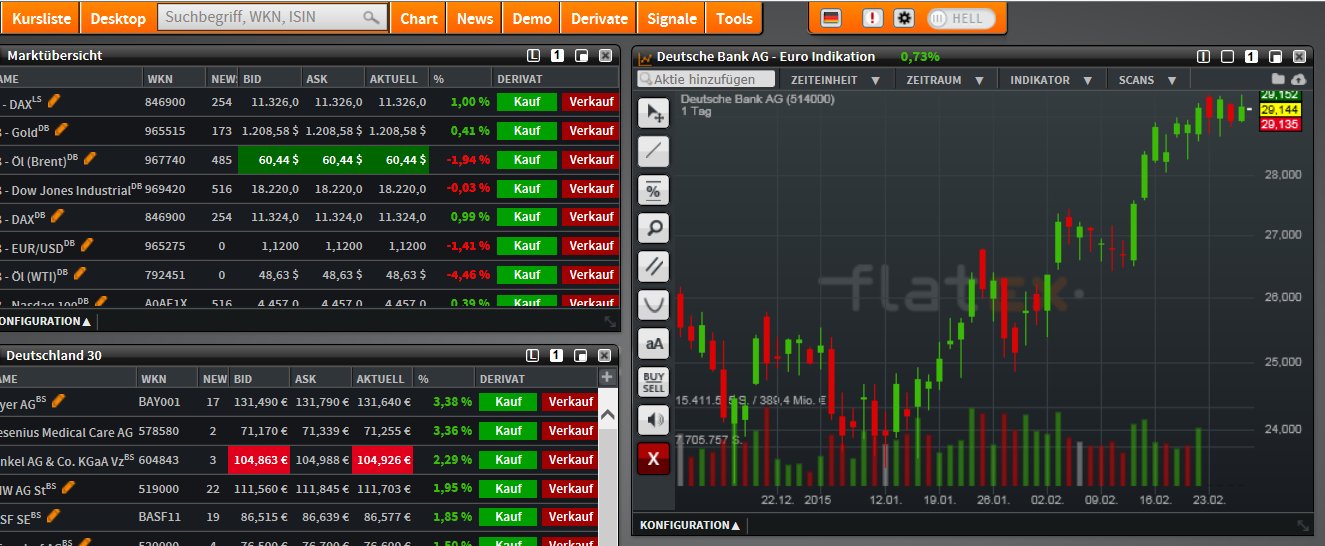Image resolution: width=1325 pixels, height=546 pixels.
Task: Select WKN cell 969420 in Marktübersicht
Action: (166, 188)
